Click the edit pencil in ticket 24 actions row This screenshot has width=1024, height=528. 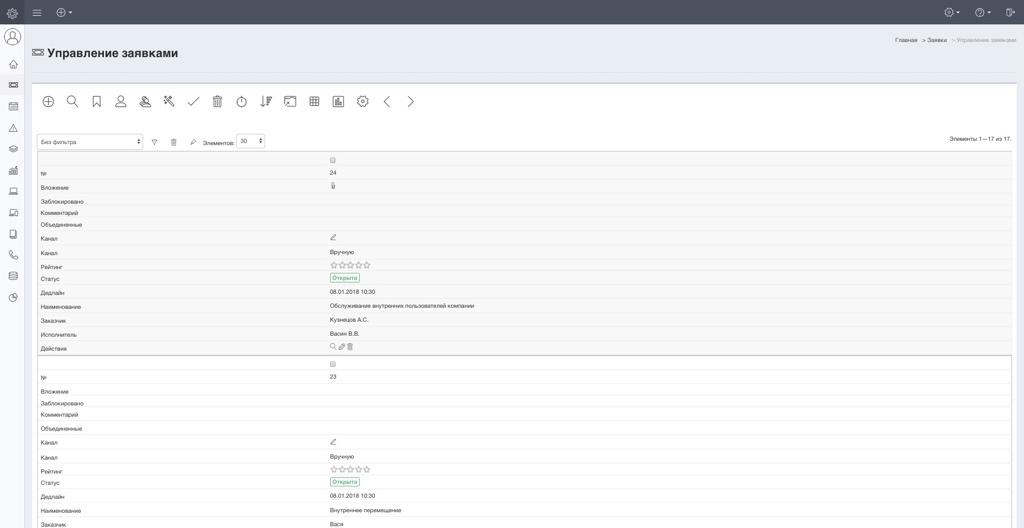tap(342, 347)
